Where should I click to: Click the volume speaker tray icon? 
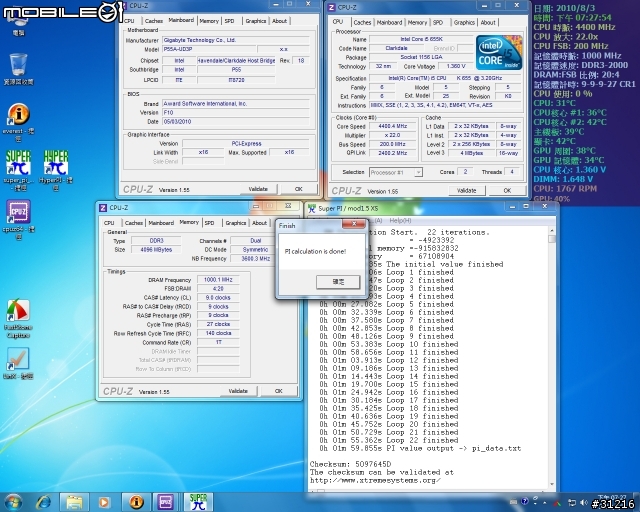pyautogui.click(x=584, y=502)
